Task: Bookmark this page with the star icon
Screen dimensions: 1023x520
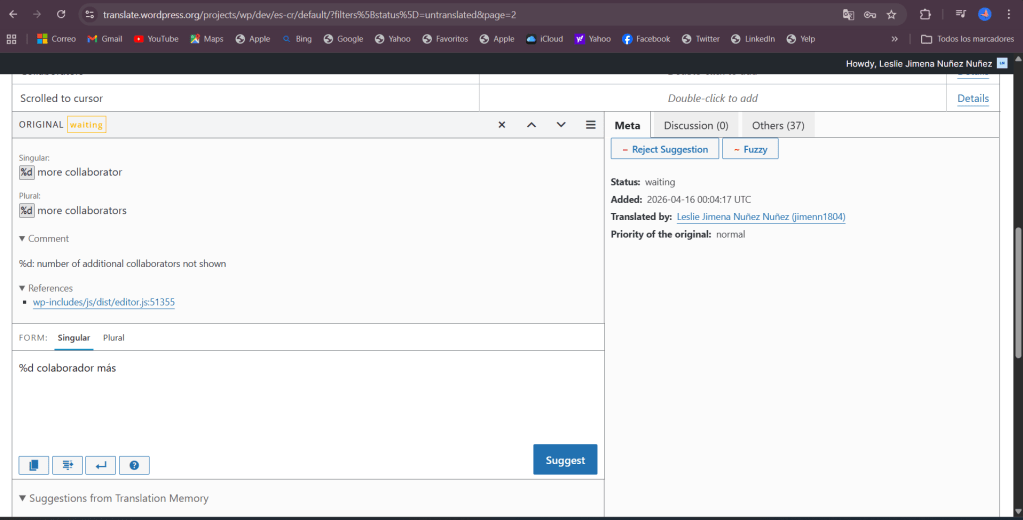Action: pos(891,15)
